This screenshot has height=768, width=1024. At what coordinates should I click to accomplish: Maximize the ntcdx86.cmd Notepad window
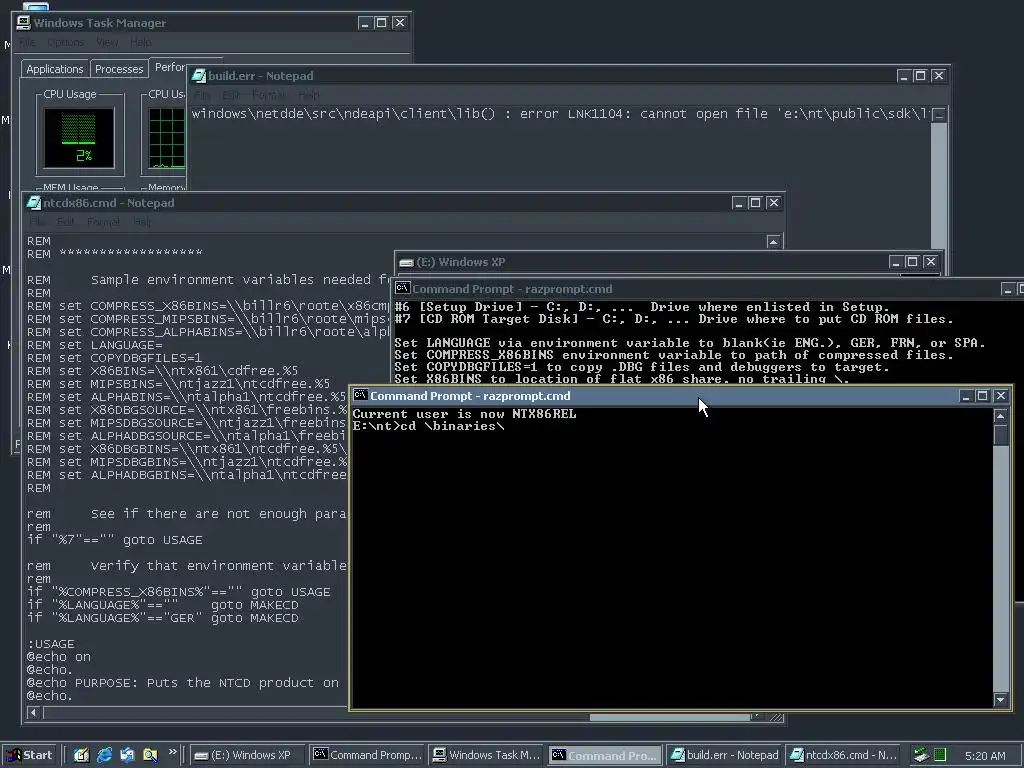pyautogui.click(x=756, y=202)
